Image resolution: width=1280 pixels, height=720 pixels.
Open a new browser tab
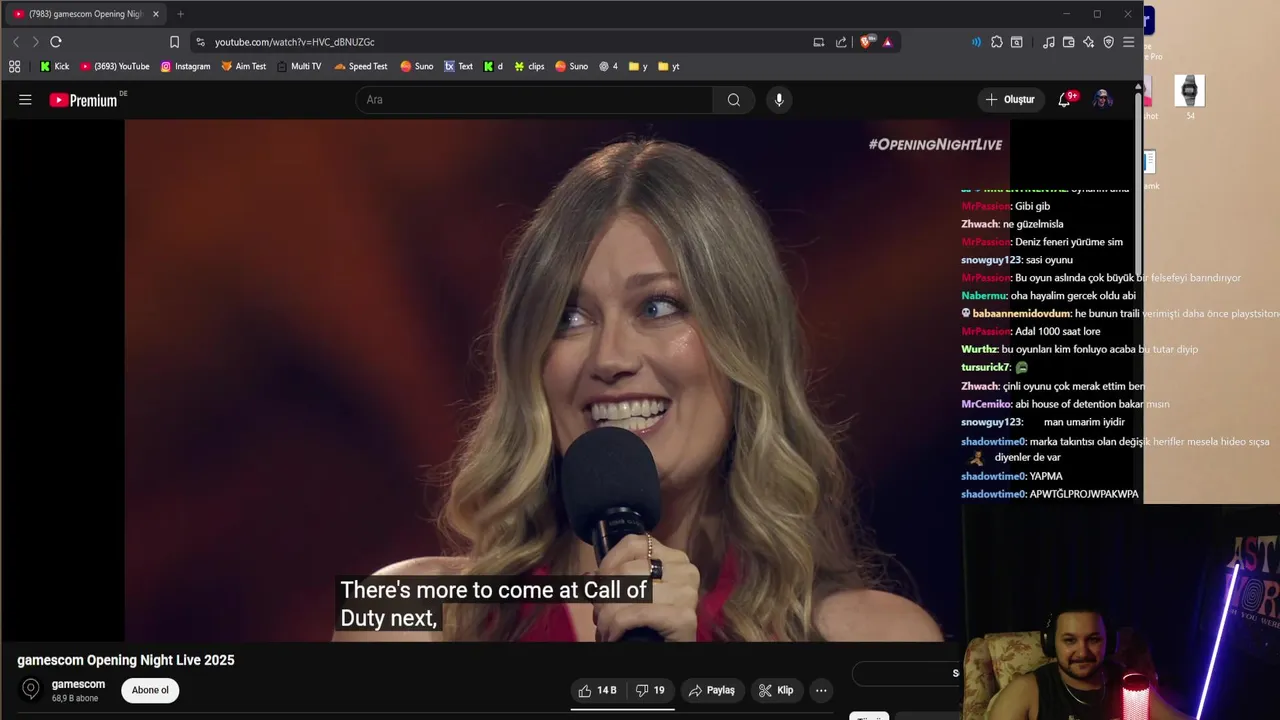180,14
